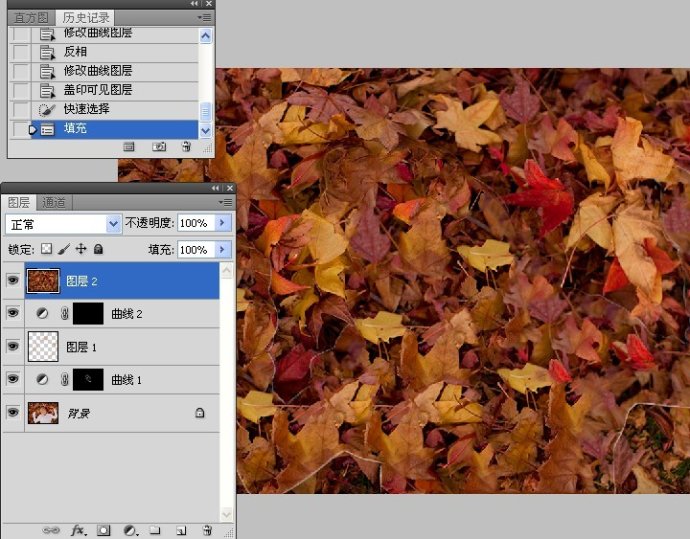This screenshot has height=539, width=690.
Task: Delete the selected layer
Action: pos(207,530)
